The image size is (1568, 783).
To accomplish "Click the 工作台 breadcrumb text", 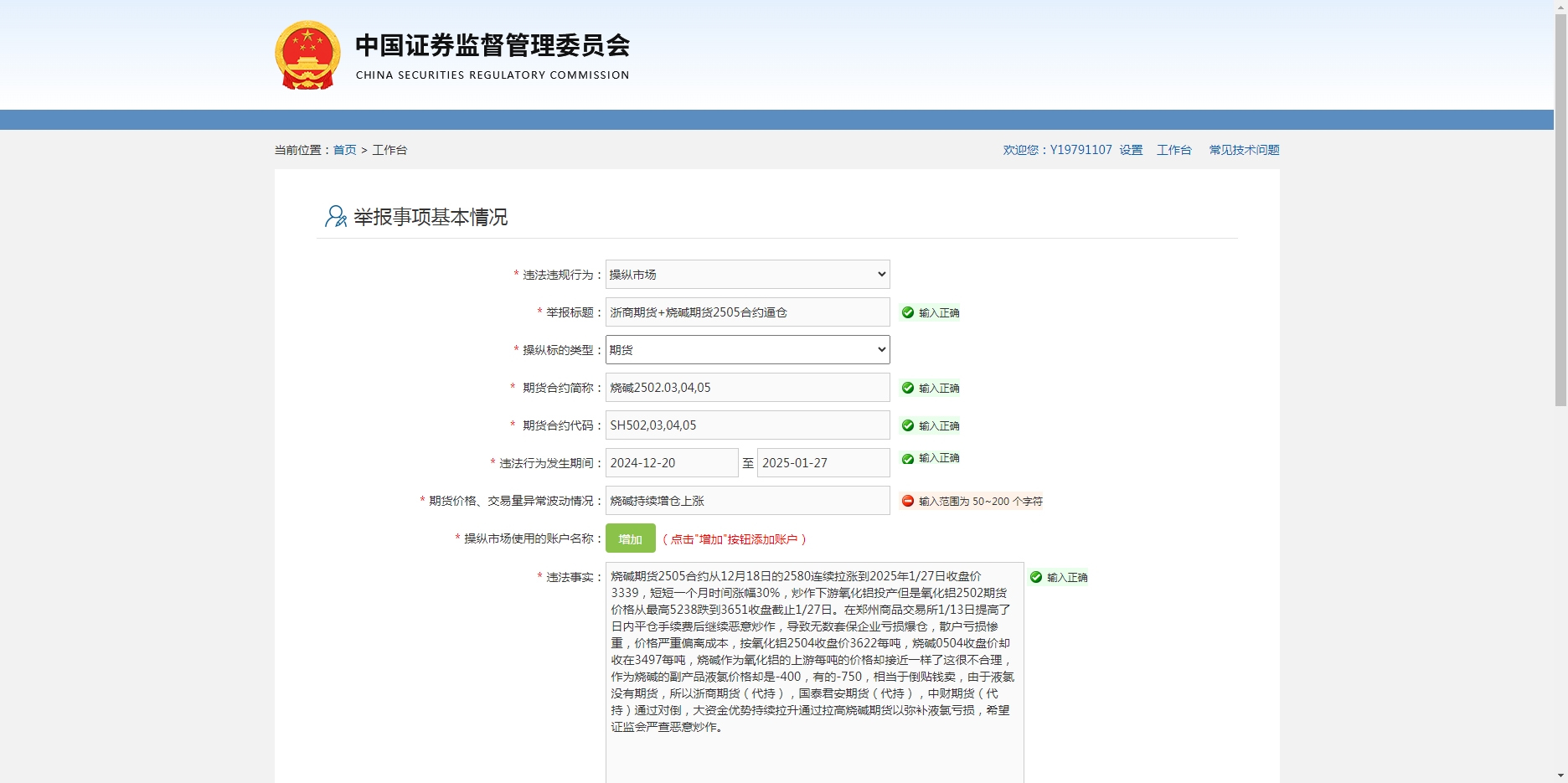I will tap(389, 150).
